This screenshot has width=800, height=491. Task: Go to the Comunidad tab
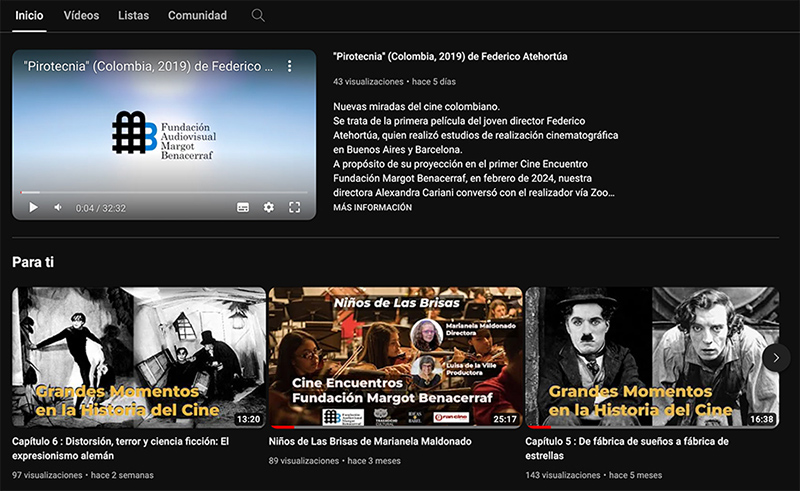[x=197, y=16]
